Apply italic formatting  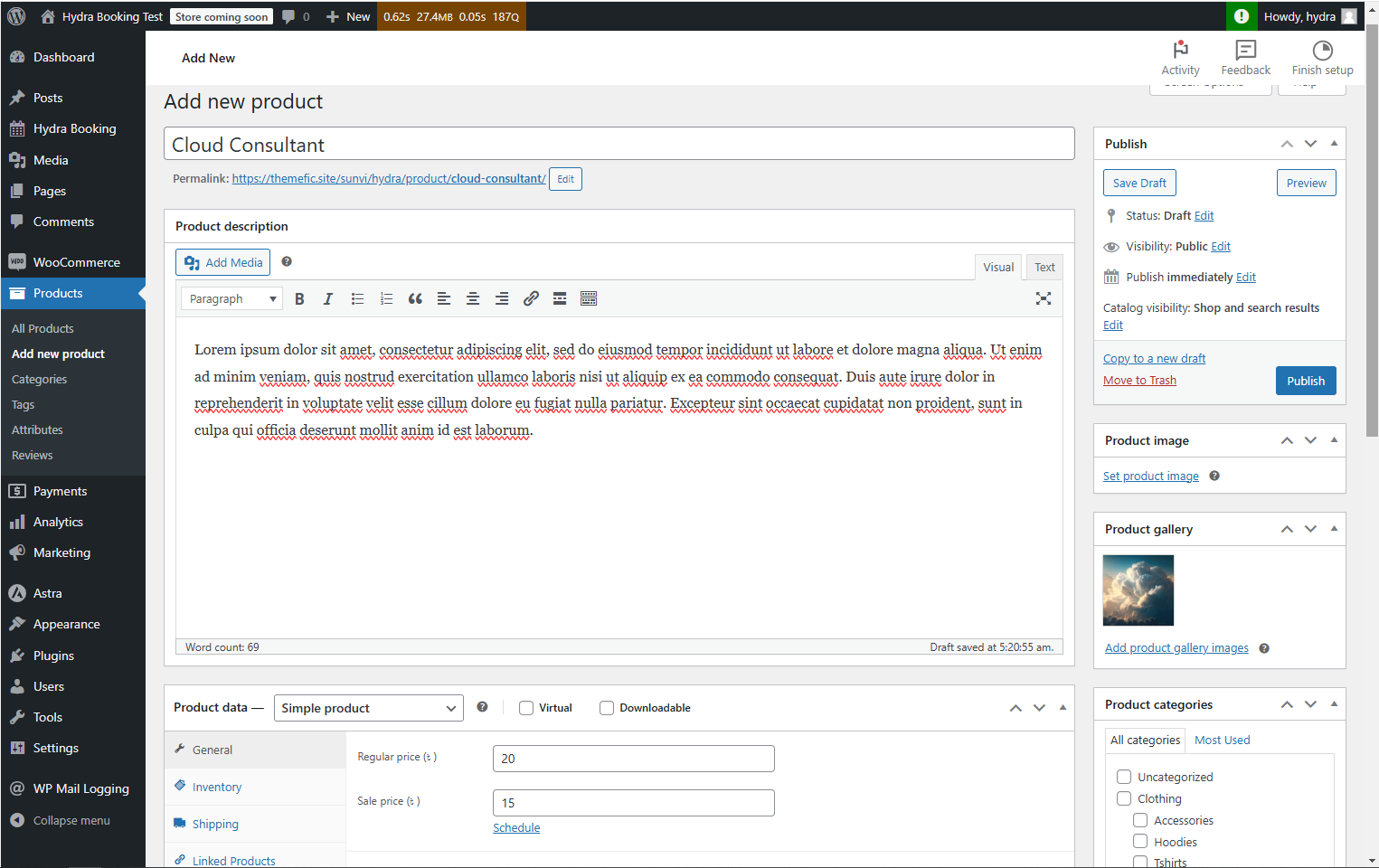328,298
